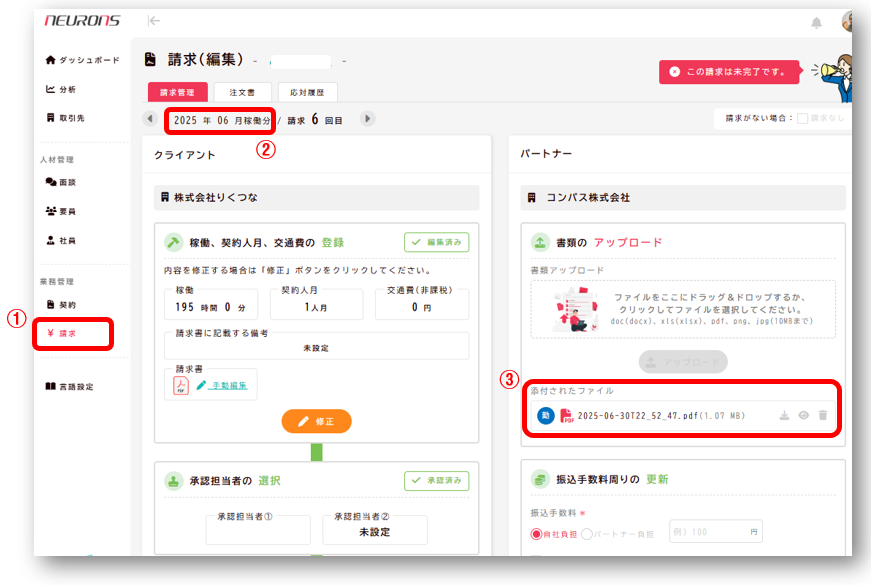
Task: Collapse the sidebar with arrow icon
Action: 154,21
